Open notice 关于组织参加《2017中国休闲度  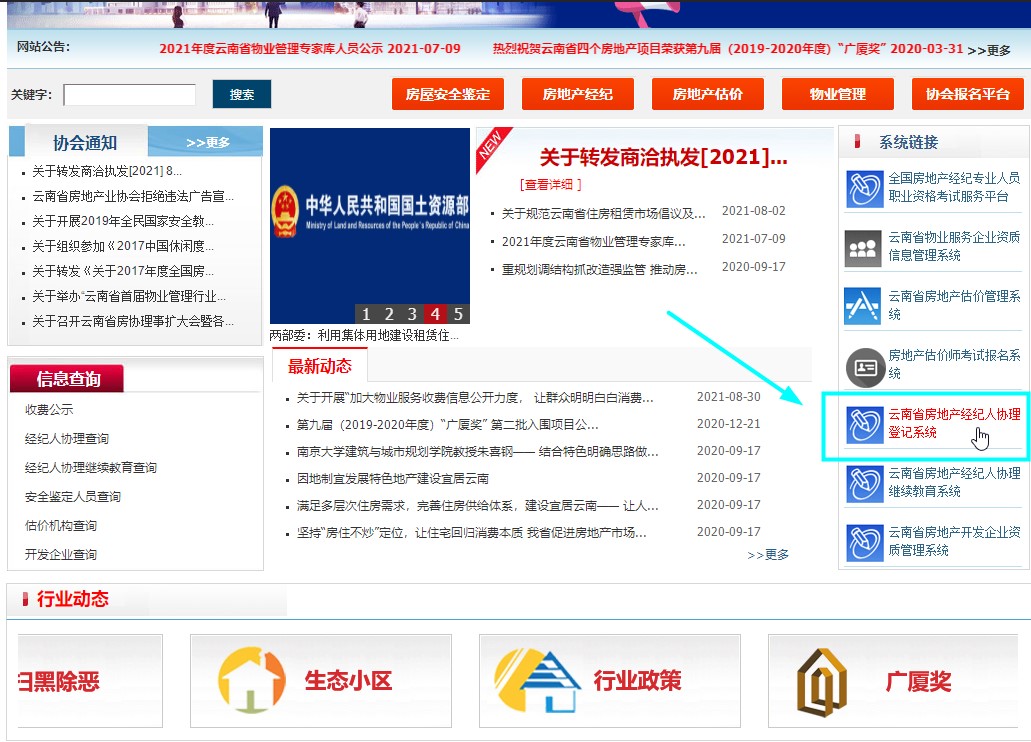(x=123, y=246)
